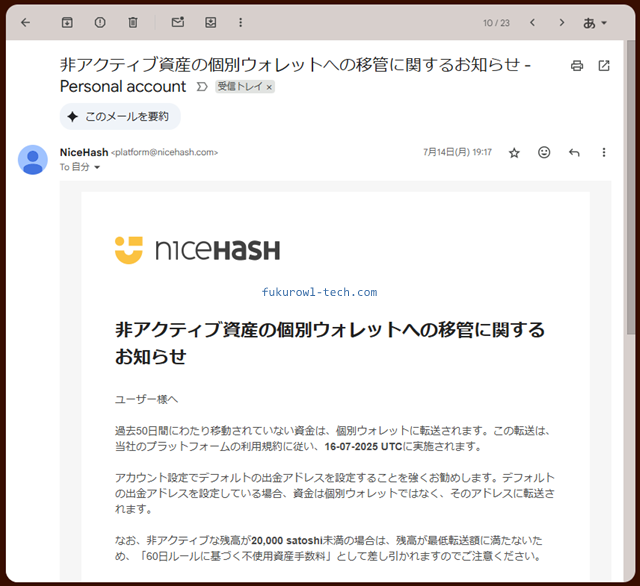Click the 10 / 23 message counter

click(496, 23)
